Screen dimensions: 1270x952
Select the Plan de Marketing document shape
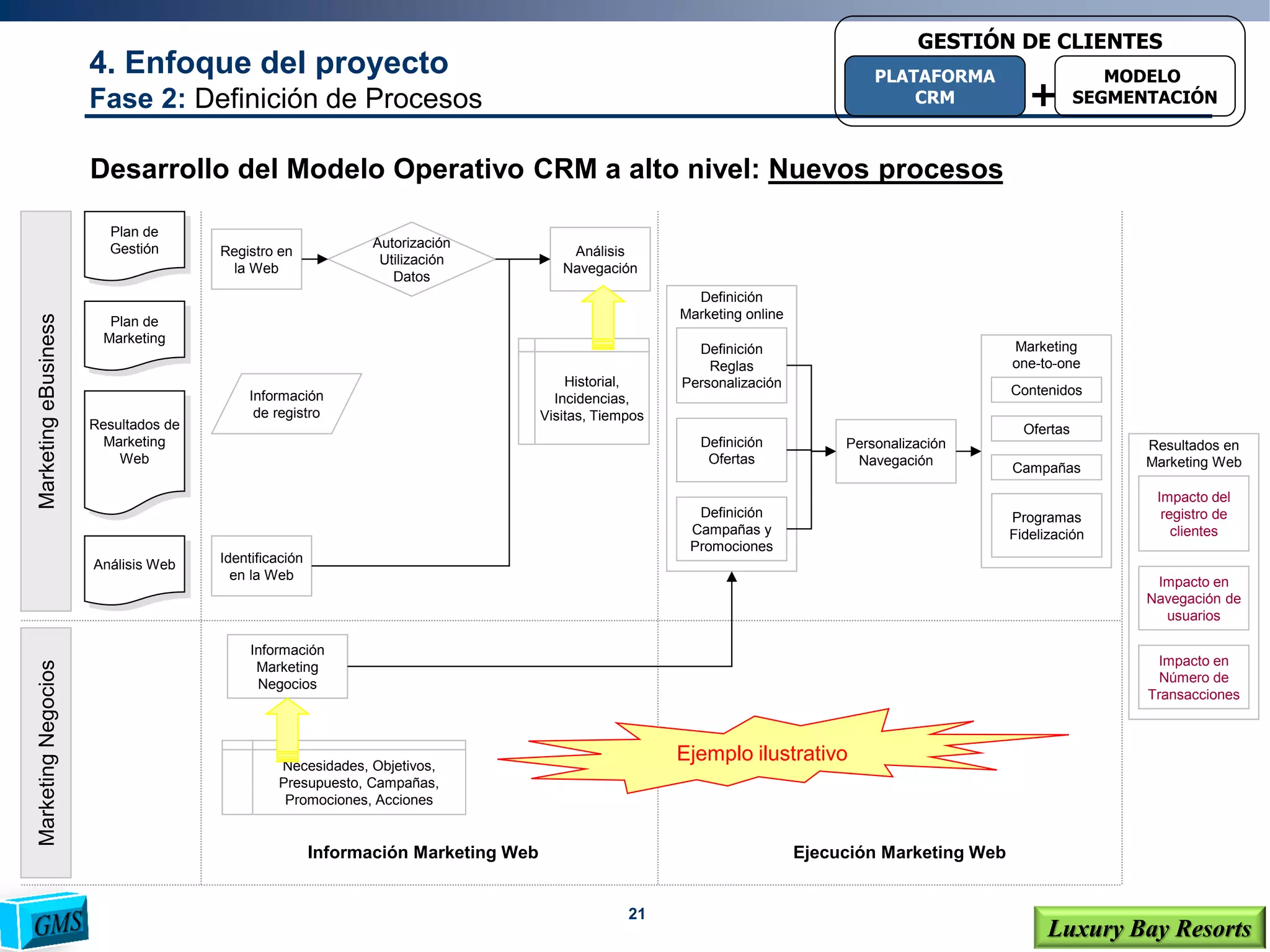click(135, 336)
